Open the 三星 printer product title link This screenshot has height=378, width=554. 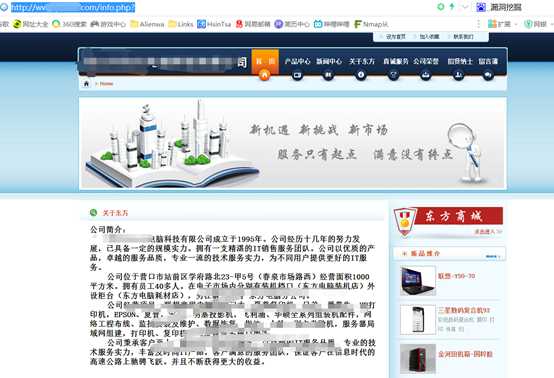[x=464, y=311]
